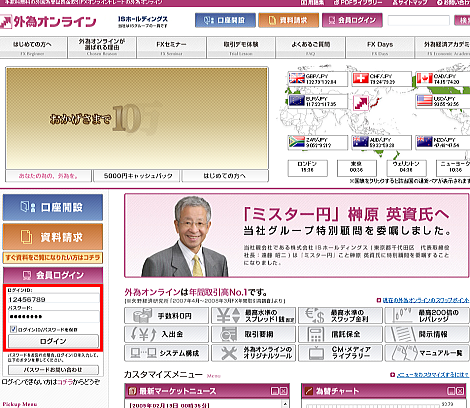Click the パスワード input field
The height and width of the screenshot is (408, 470).
pos(53,317)
